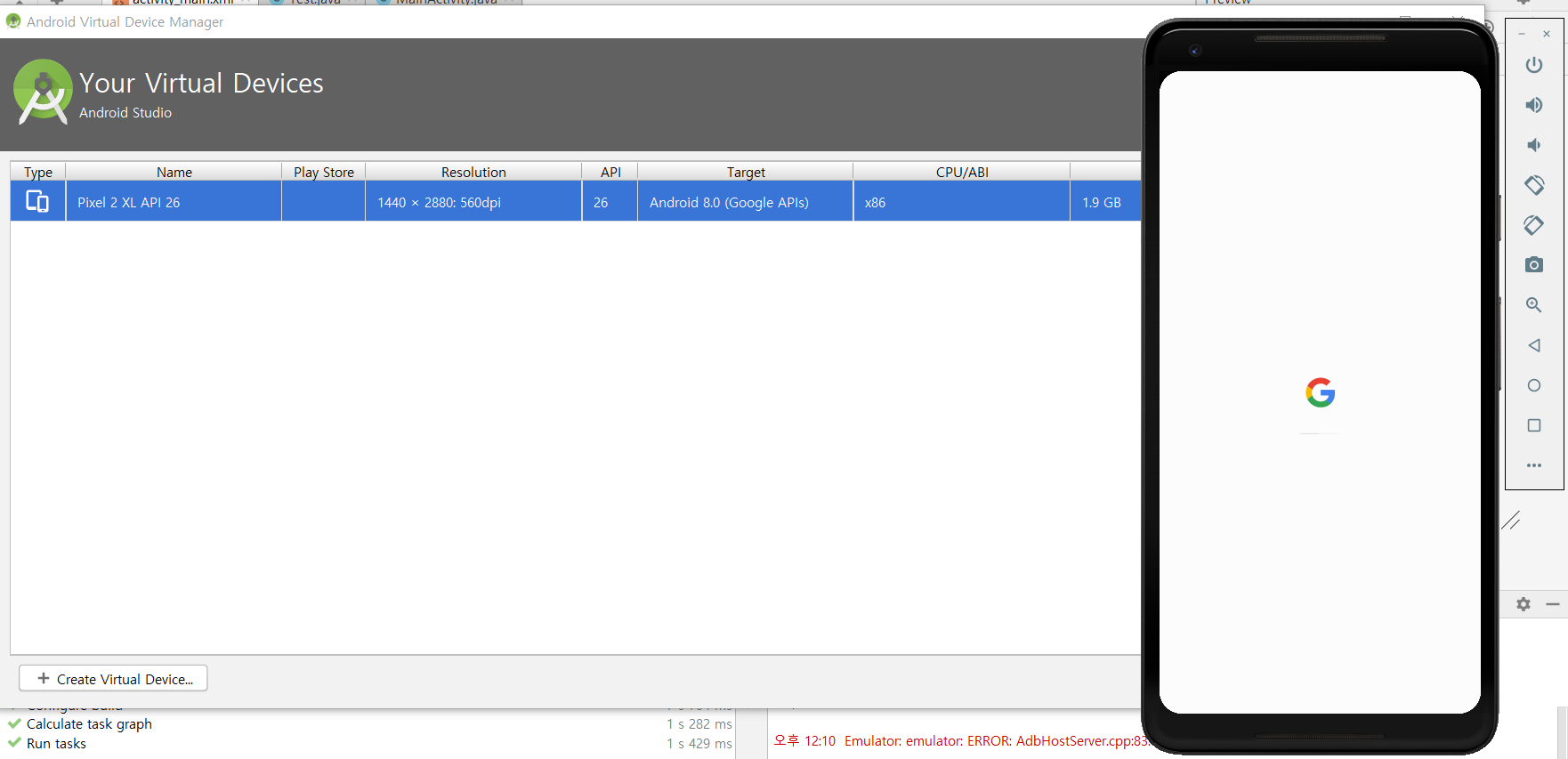Sort devices by Target column

click(746, 172)
